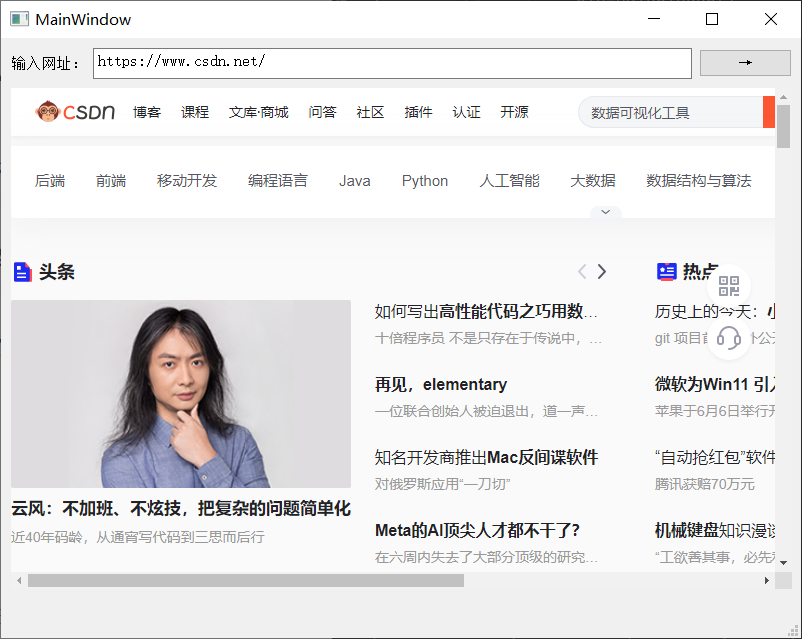Click the 数据可视化工具 search box
This screenshot has height=639, width=802.
pos(670,112)
